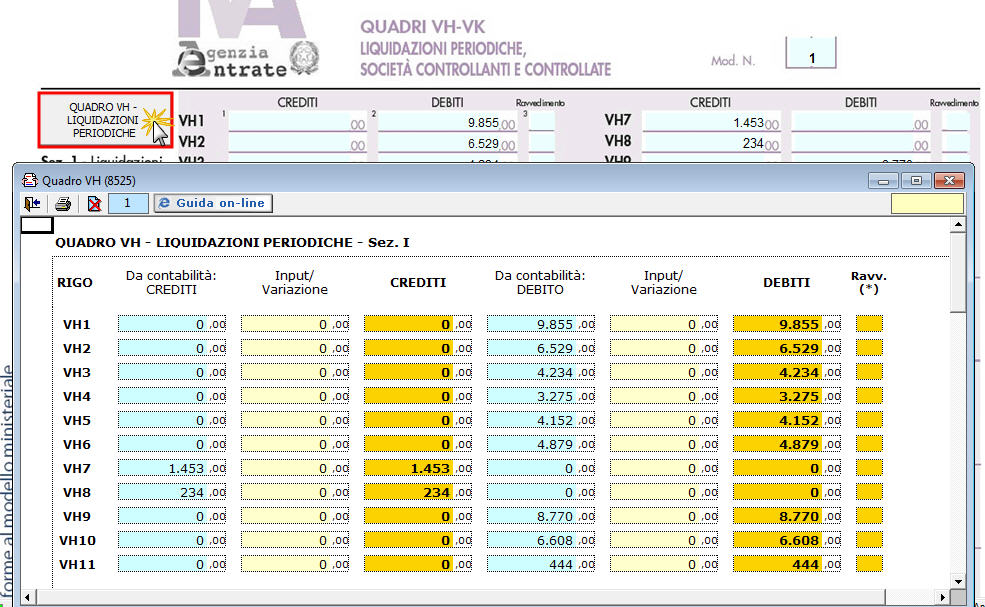Click the VH3 Ravv. orange box
This screenshot has height=607, width=985.
(869, 371)
